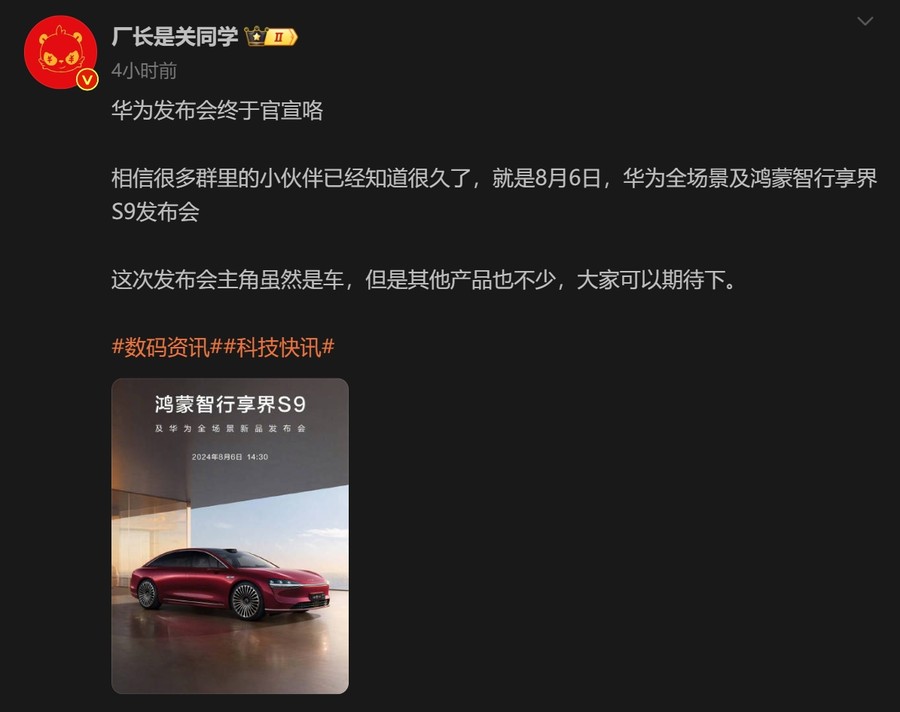Screen dimensions: 900x712
Task: Expand the post options chevron
Action: point(865,21)
